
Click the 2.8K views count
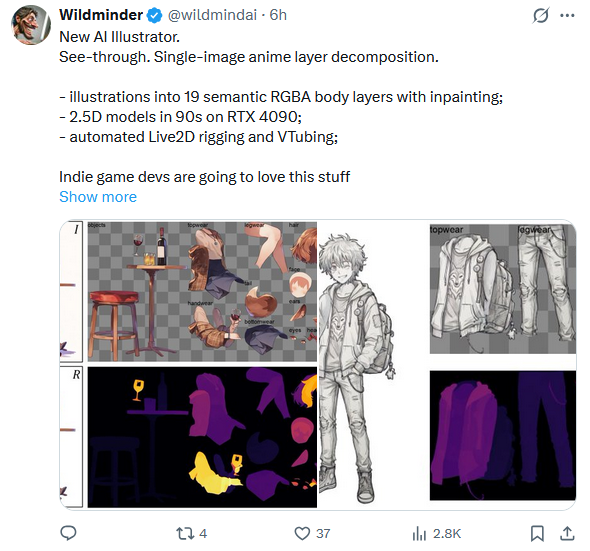click(x=447, y=533)
